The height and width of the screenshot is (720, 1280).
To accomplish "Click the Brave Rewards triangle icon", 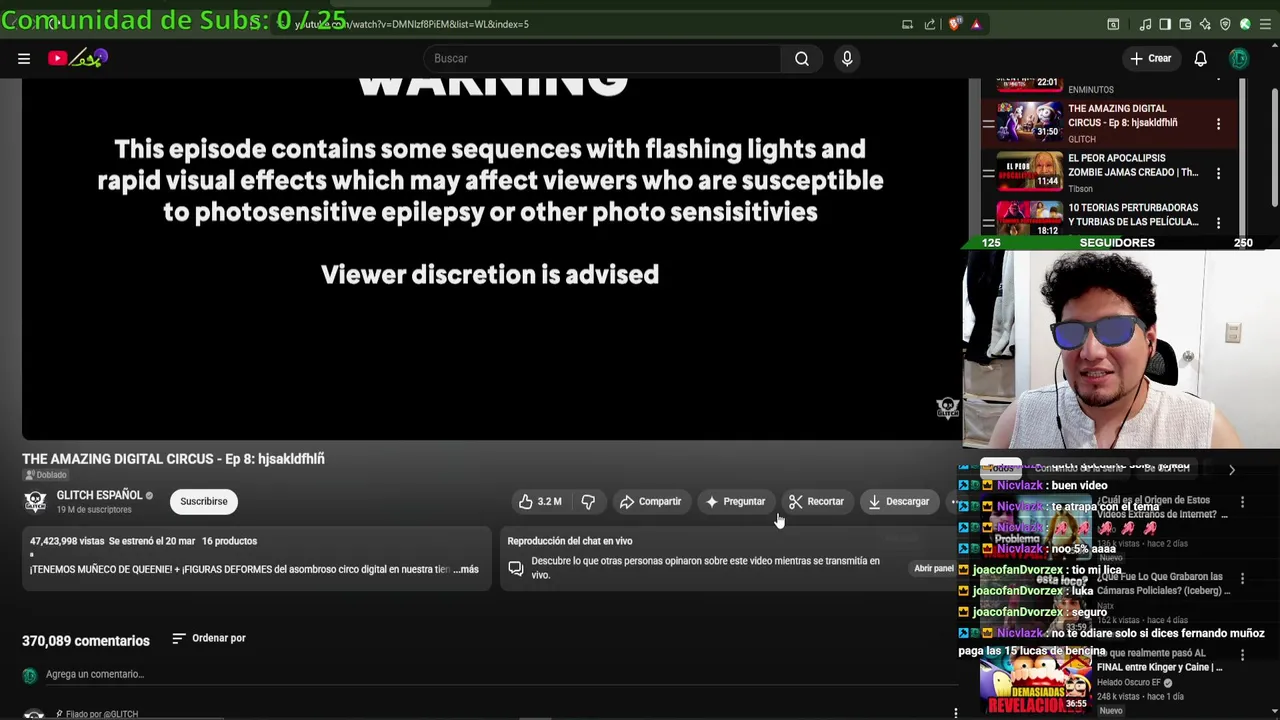I will [976, 24].
